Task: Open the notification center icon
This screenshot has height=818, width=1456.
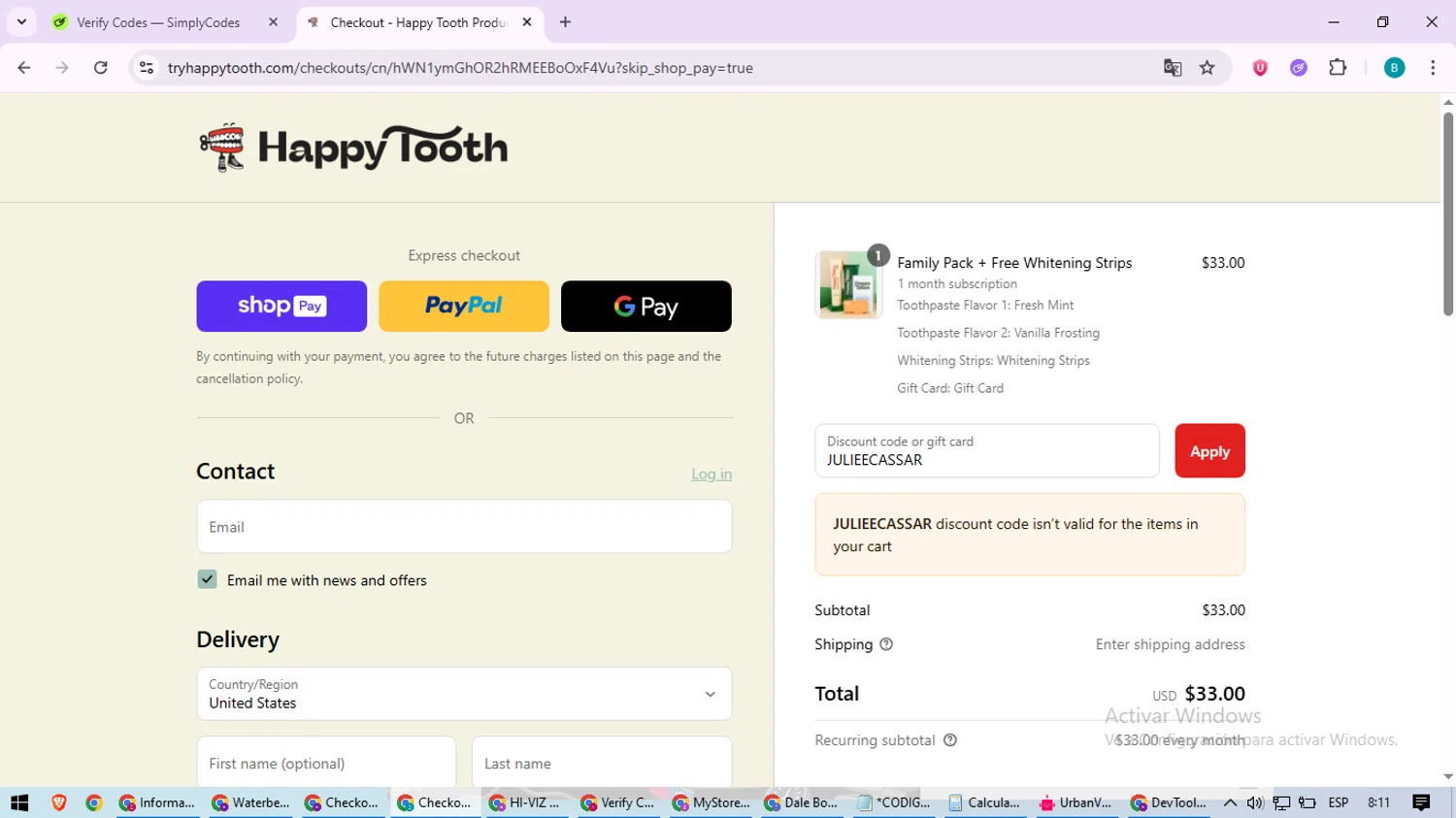Action: [x=1422, y=802]
